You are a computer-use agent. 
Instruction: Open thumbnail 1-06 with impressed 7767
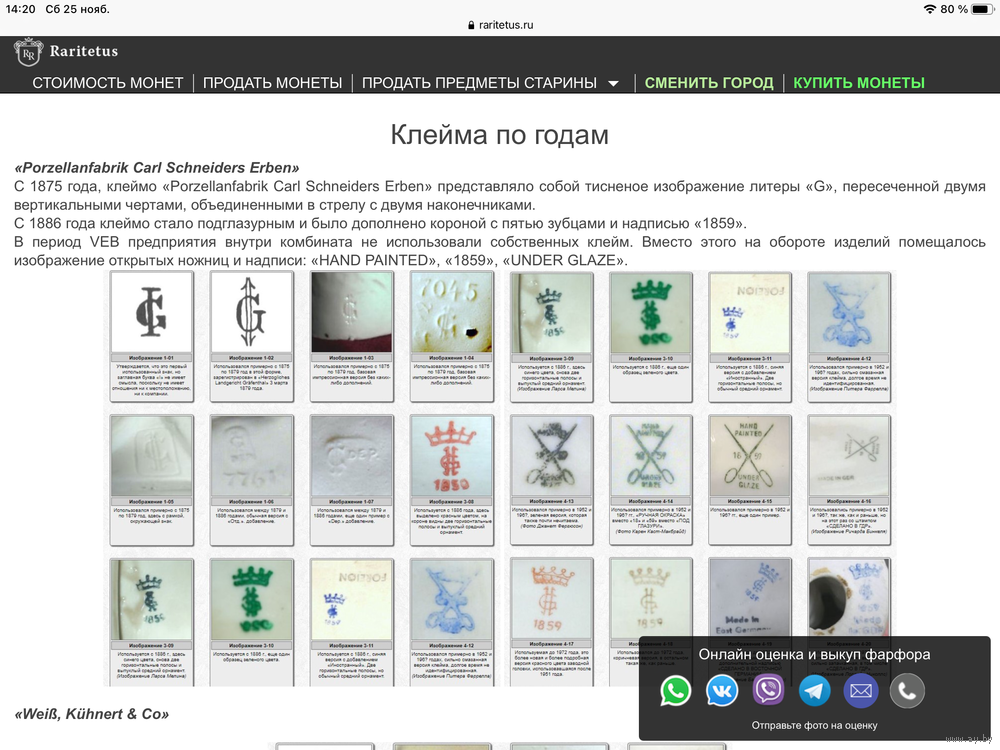pos(251,456)
